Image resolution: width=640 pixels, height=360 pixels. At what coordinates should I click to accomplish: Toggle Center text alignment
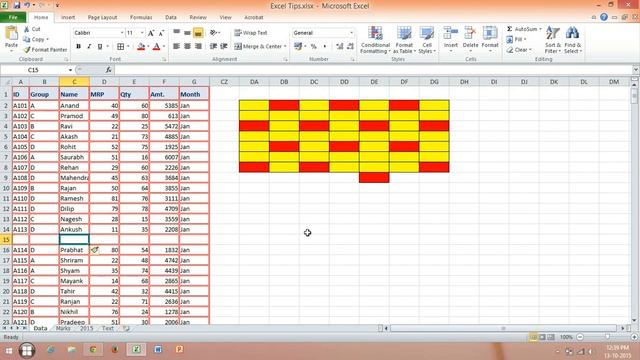click(x=187, y=47)
